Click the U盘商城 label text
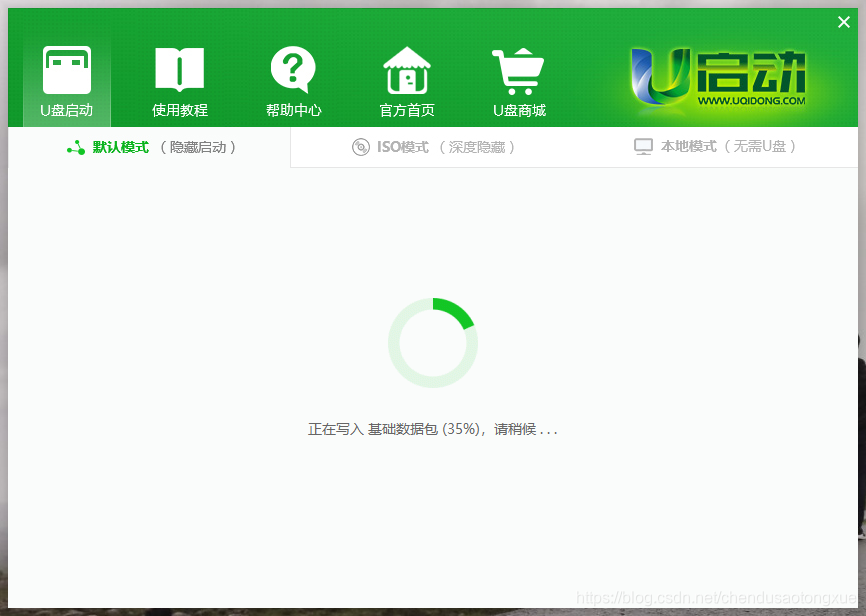Image resolution: width=866 pixels, height=616 pixels. pyautogui.click(x=519, y=111)
